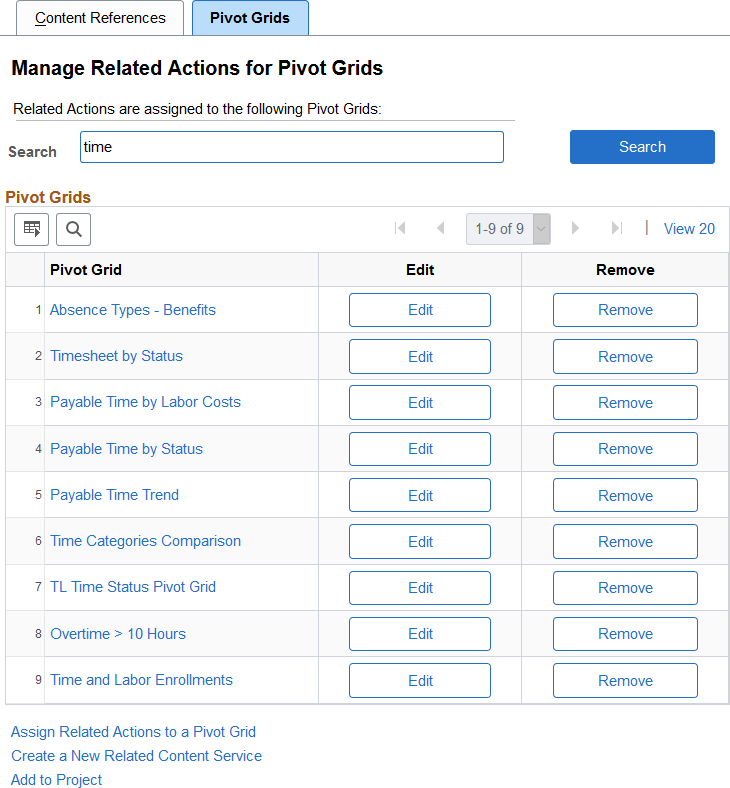Jump to last page arrow icon
730x788 pixels.
[616, 229]
